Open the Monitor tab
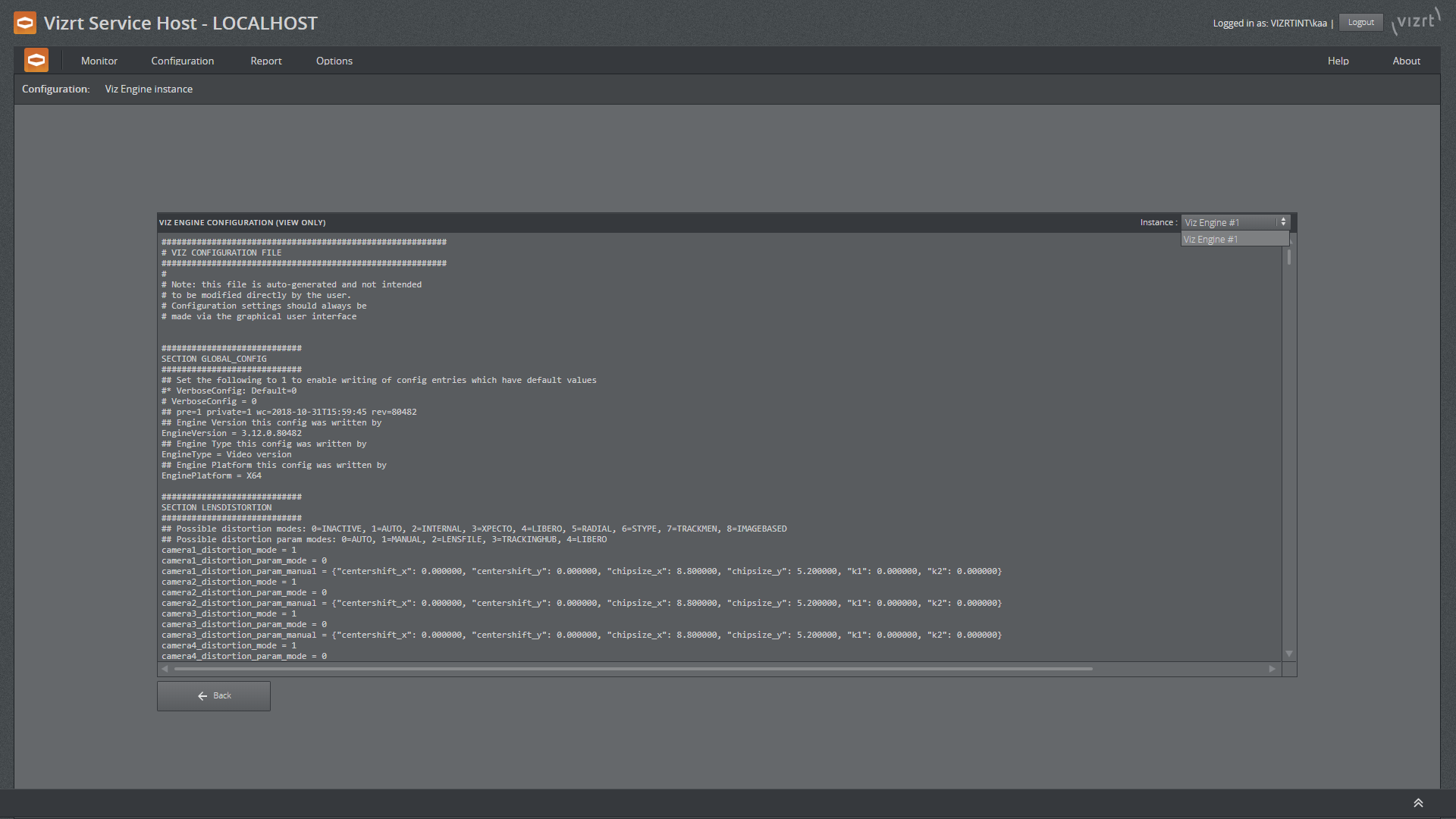 click(100, 61)
